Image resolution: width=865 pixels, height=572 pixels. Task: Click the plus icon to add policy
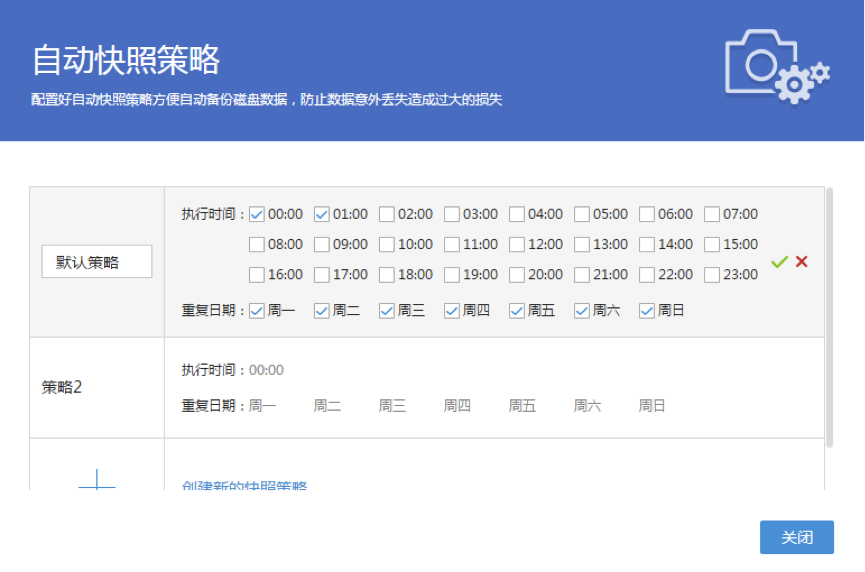(97, 482)
